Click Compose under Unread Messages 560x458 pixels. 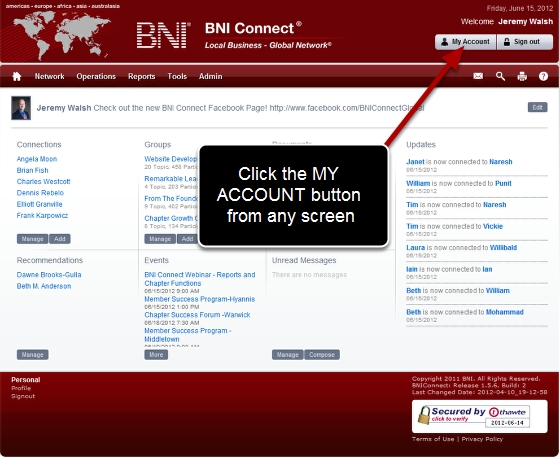point(322,354)
